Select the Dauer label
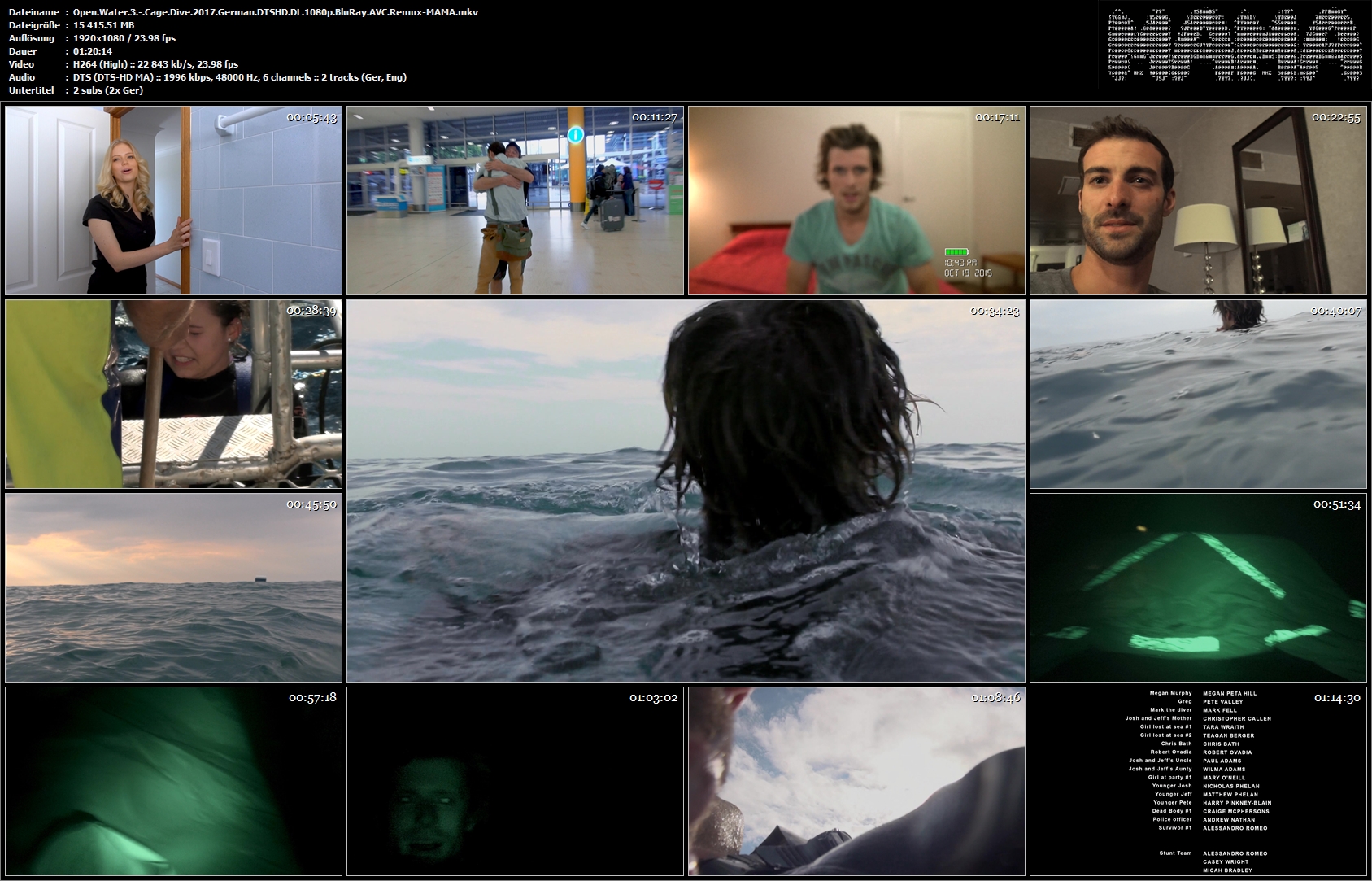This screenshot has height=881, width=1372. (x=22, y=51)
